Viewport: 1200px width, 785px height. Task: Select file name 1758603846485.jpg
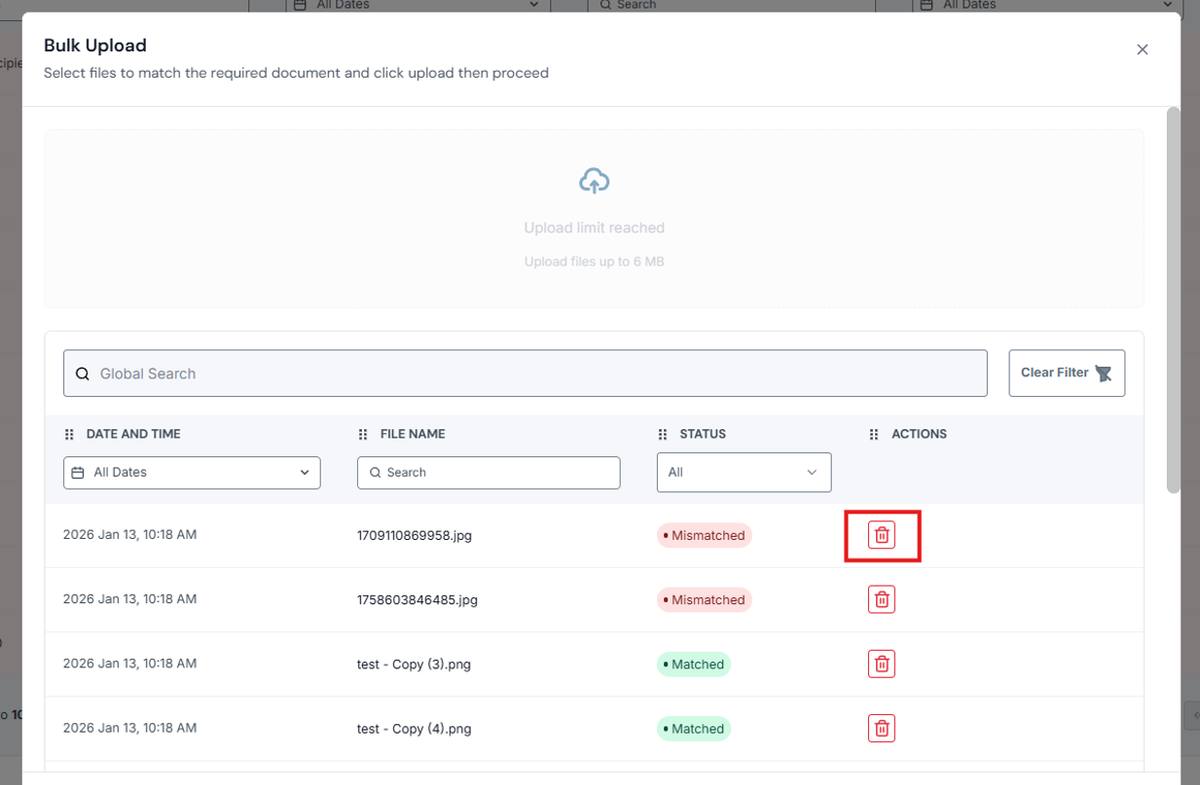pos(417,600)
